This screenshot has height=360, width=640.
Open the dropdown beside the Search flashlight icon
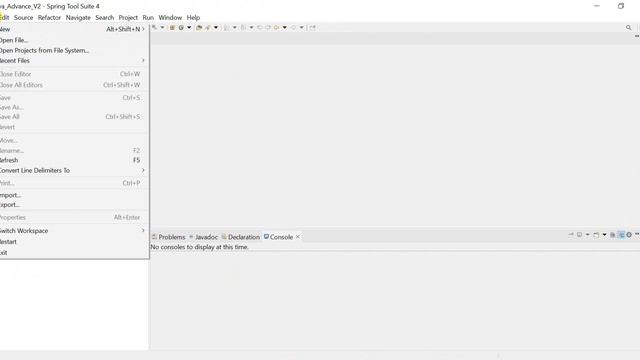[x=216, y=27]
